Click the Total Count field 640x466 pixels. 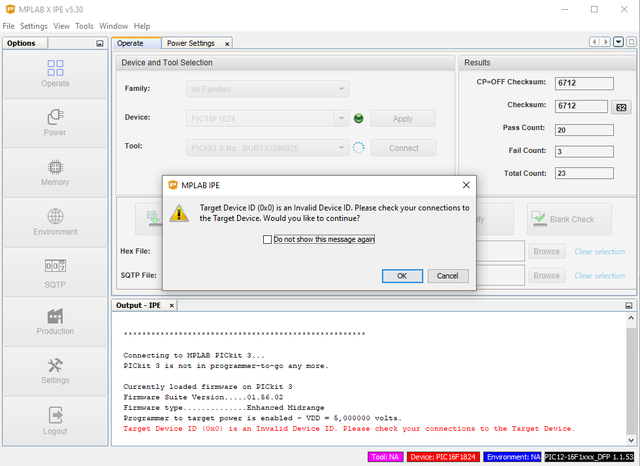coord(584,173)
